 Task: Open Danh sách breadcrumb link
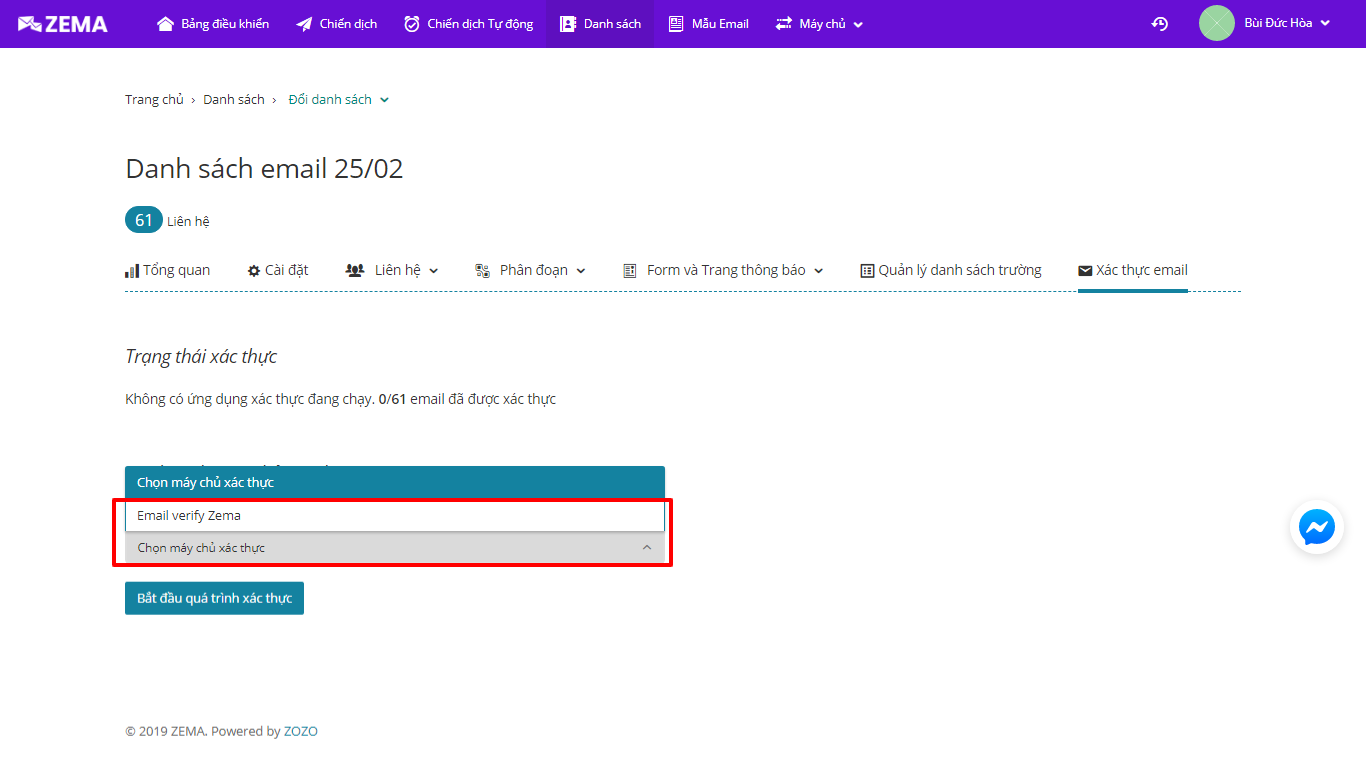pos(234,99)
